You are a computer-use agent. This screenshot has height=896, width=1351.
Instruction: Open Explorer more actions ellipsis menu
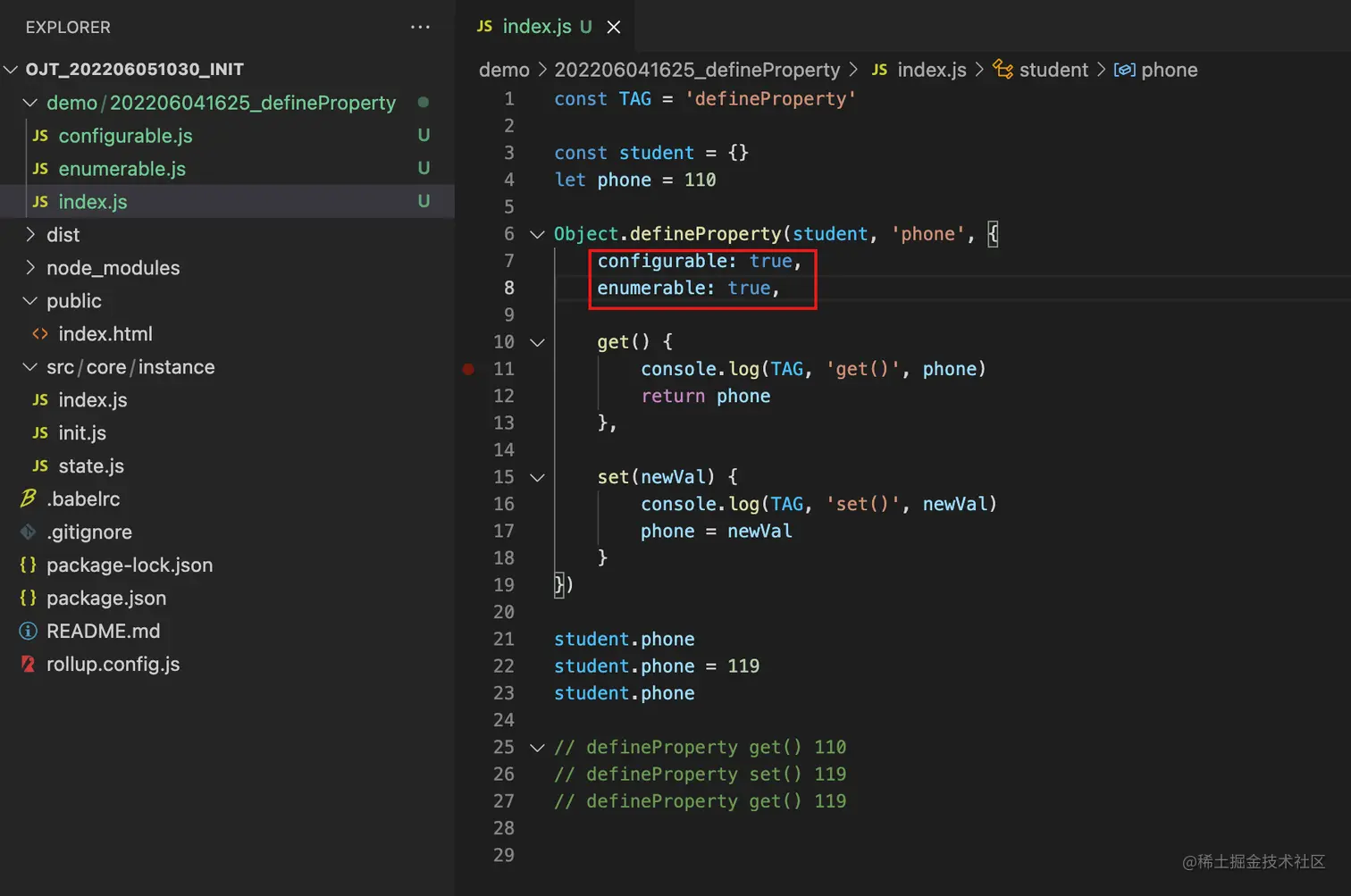[x=420, y=27]
